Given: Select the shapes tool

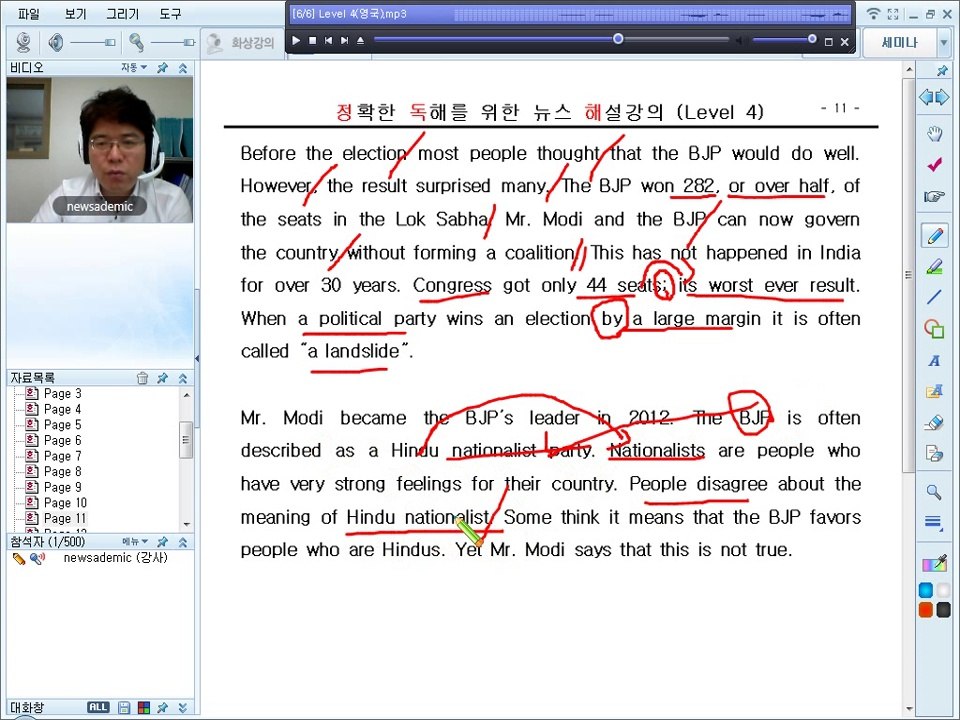Looking at the screenshot, I should tap(934, 329).
